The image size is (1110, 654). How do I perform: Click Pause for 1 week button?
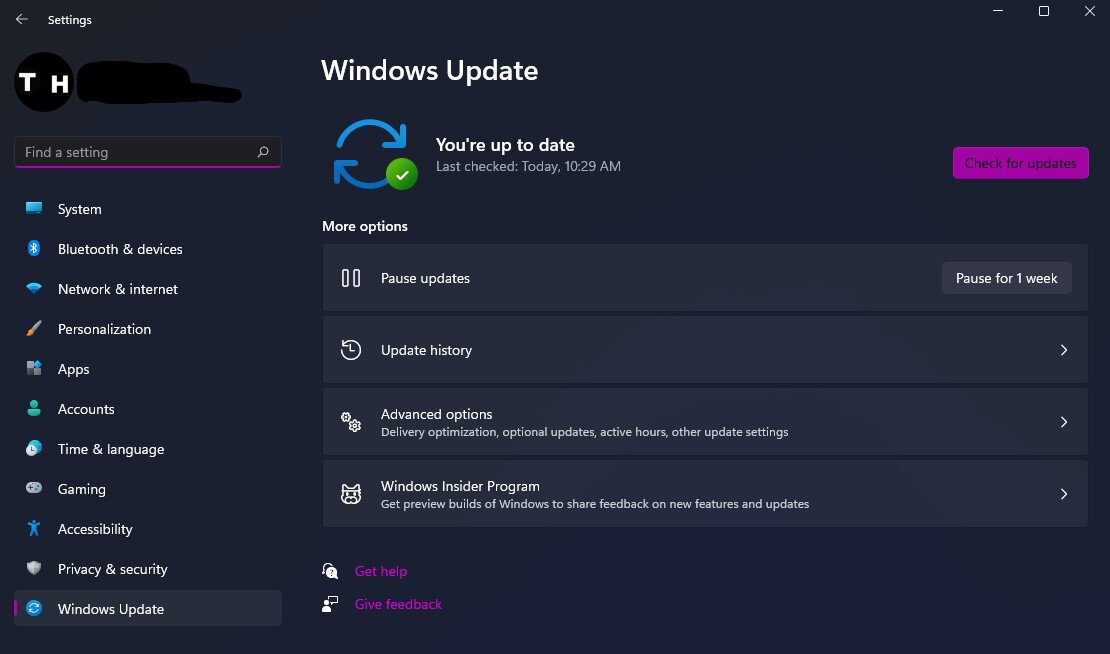(x=1006, y=278)
